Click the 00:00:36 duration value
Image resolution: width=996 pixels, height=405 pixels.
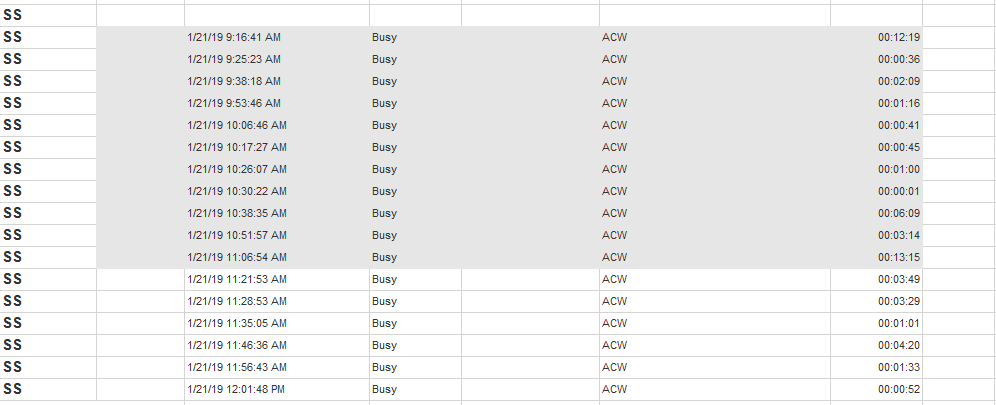(x=899, y=59)
